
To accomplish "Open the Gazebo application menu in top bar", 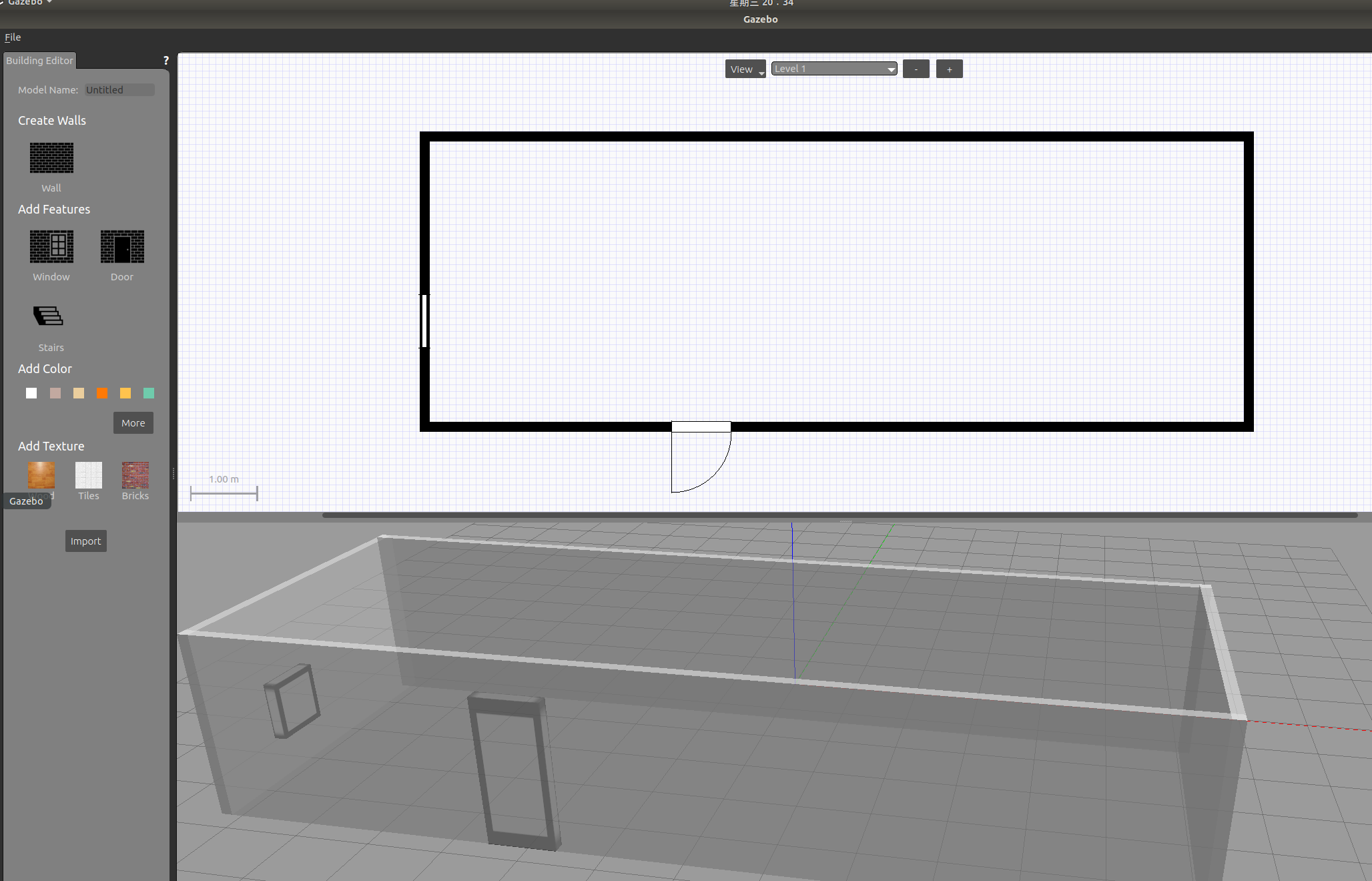I will (x=27, y=3).
